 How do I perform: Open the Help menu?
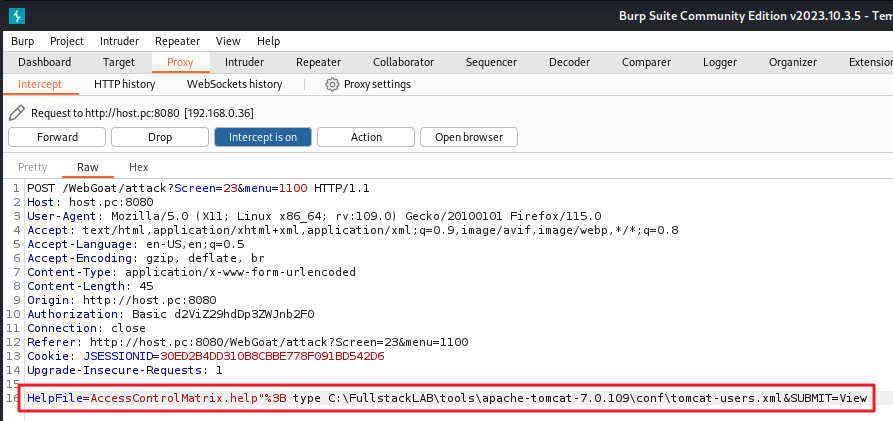(x=268, y=41)
